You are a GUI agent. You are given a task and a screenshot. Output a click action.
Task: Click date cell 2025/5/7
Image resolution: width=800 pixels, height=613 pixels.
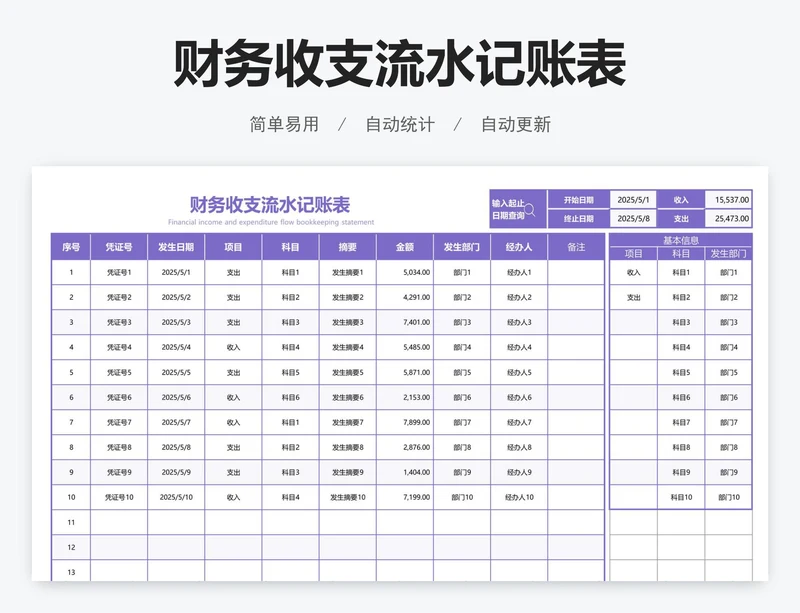pyautogui.click(x=176, y=422)
